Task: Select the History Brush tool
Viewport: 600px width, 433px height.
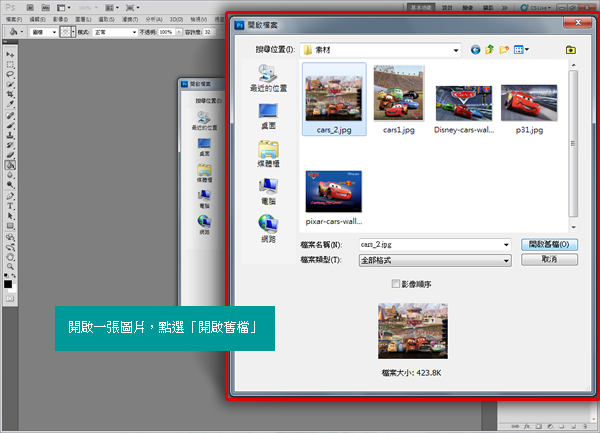Action: [x=10, y=145]
